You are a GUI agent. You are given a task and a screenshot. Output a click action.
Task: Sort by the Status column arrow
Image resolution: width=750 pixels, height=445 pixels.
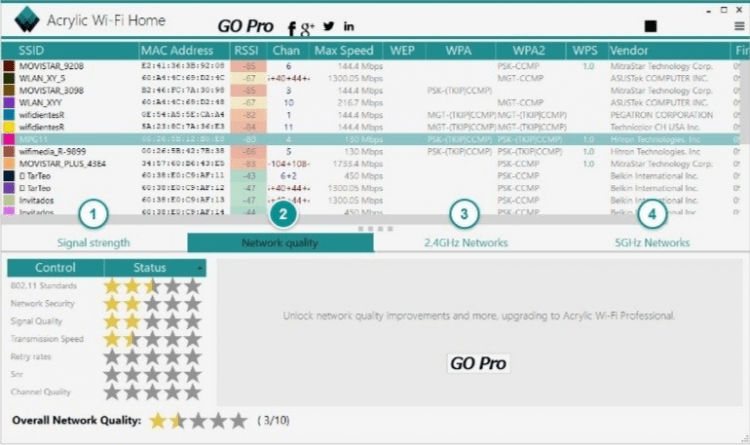tap(200, 268)
